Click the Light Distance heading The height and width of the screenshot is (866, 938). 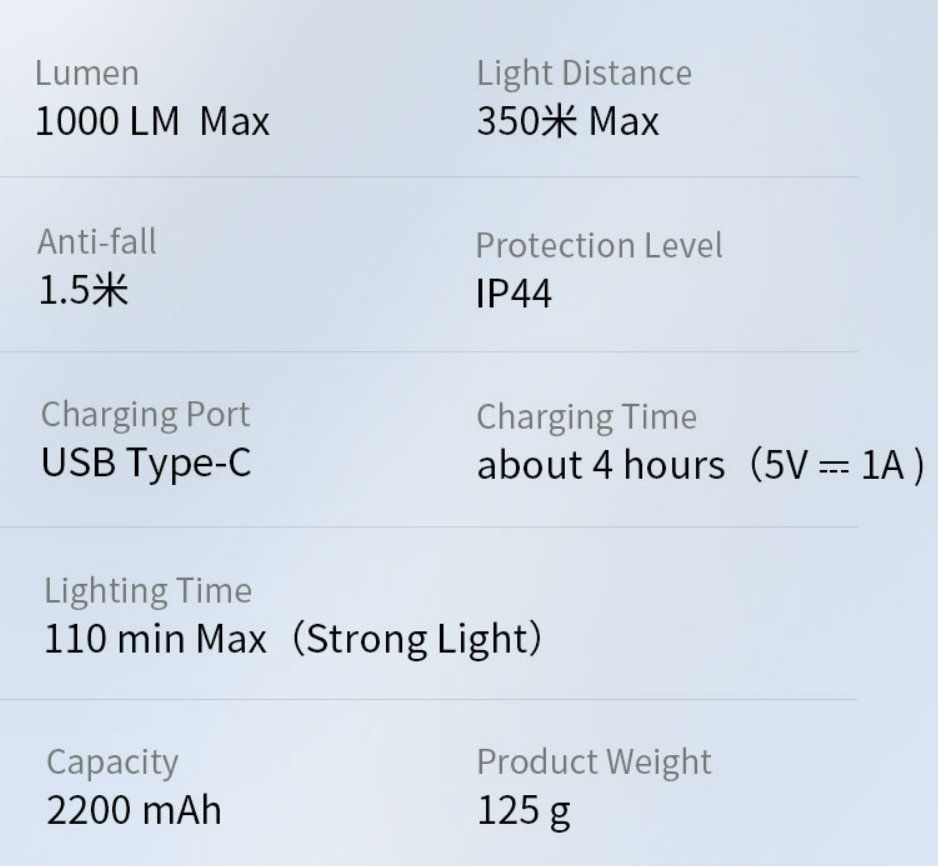584,74
